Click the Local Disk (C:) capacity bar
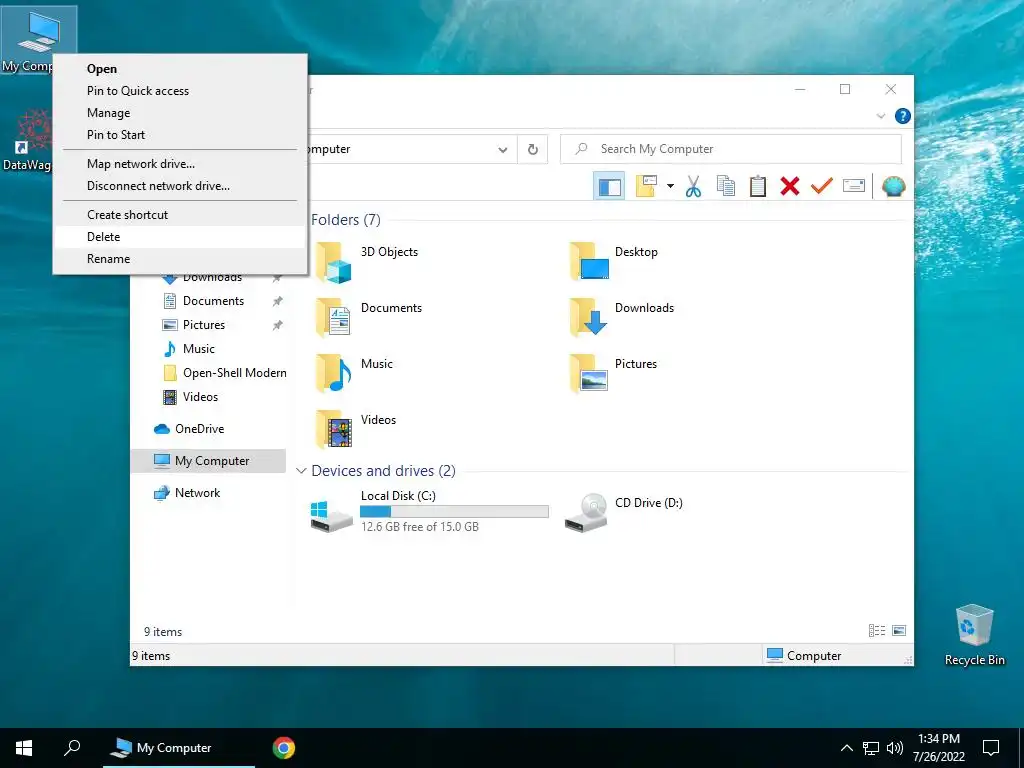The image size is (1024, 768). coord(455,512)
